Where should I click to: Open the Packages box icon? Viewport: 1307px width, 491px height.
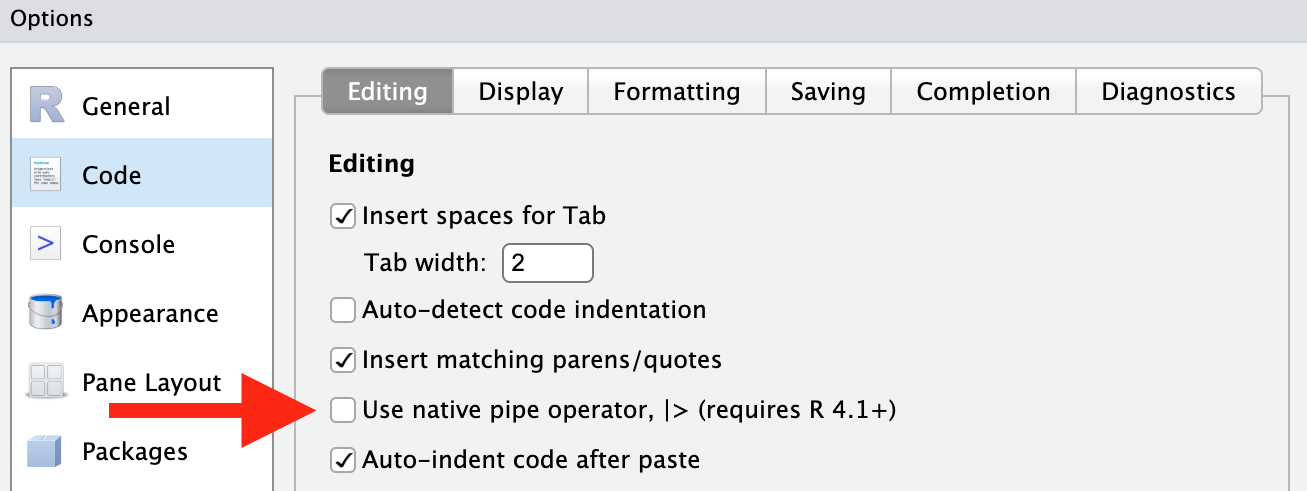pyautogui.click(x=47, y=451)
